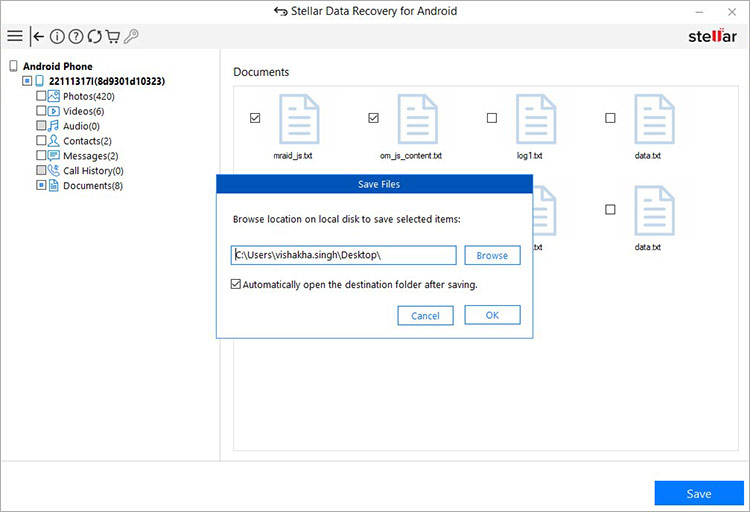Click the Photos category icon
The width and height of the screenshot is (750, 512).
[x=54, y=96]
